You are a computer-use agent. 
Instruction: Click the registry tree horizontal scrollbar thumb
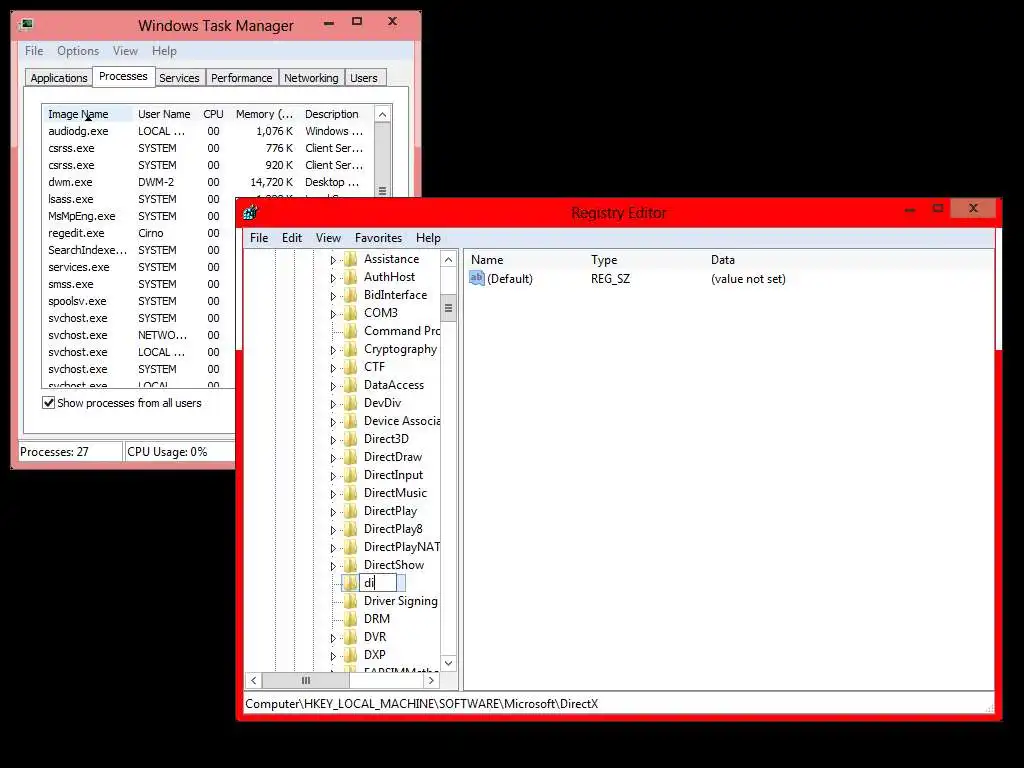(306, 680)
